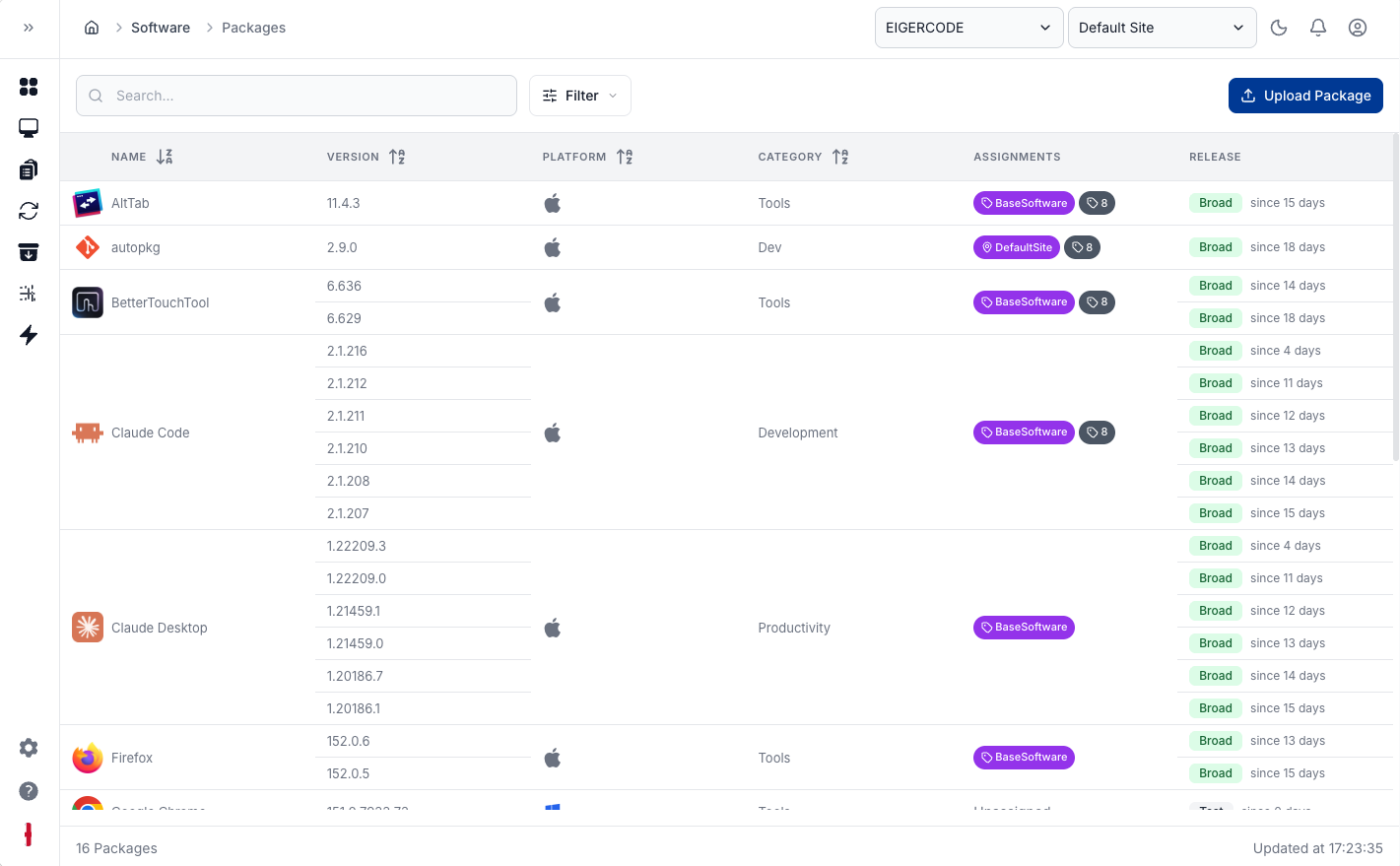Open the Default Site dropdown

click(x=1162, y=28)
